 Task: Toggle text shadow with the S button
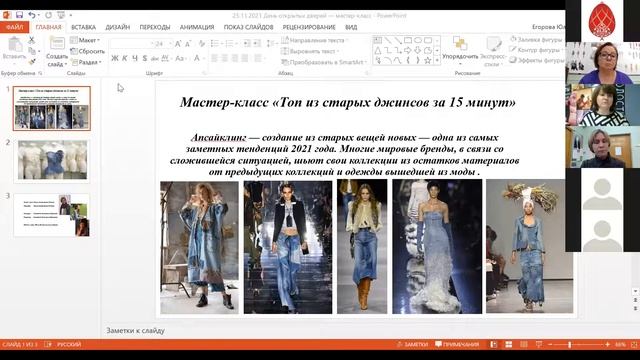[144, 58]
